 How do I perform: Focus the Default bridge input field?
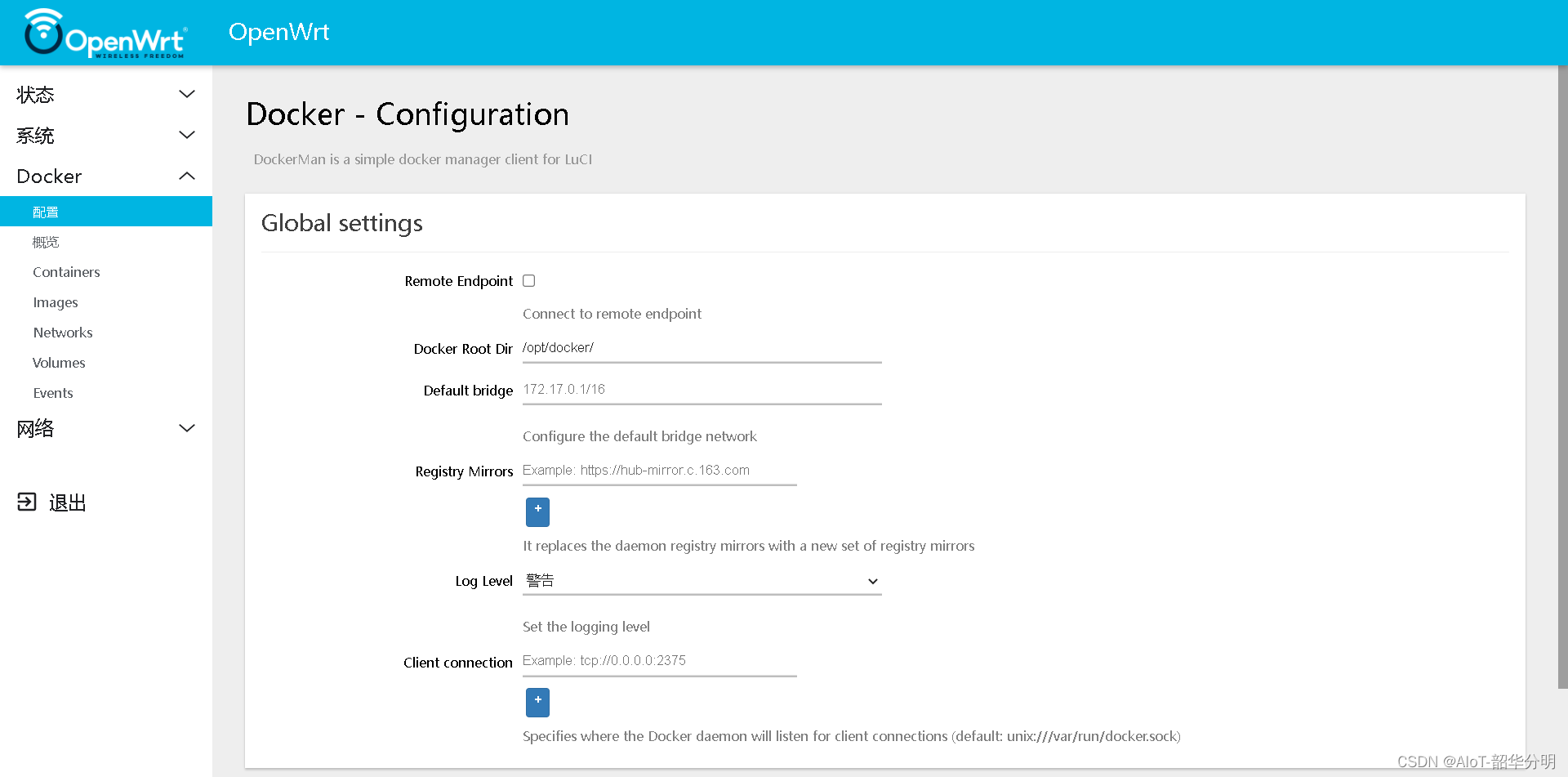tap(702, 390)
